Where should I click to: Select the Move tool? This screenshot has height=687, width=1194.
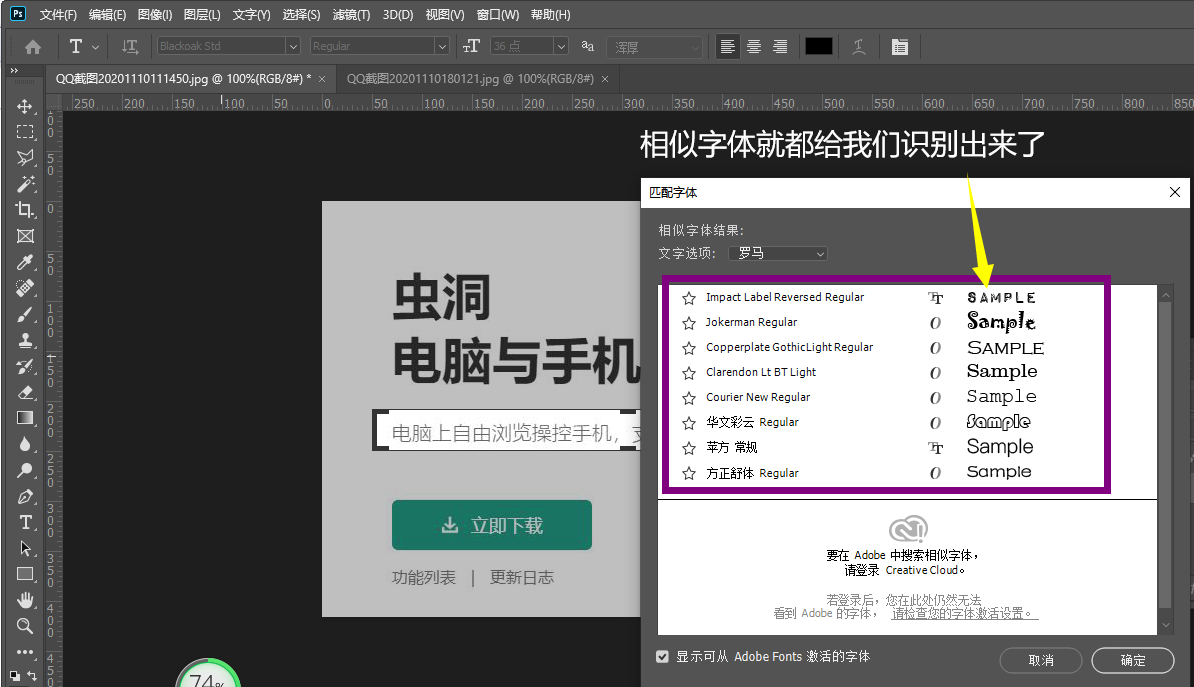click(x=25, y=106)
